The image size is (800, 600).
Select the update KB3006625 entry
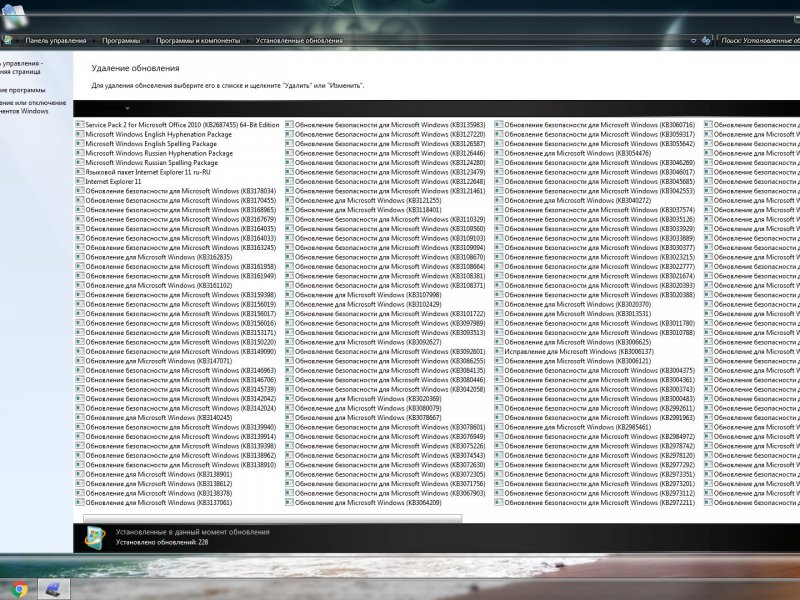[x=578, y=342]
